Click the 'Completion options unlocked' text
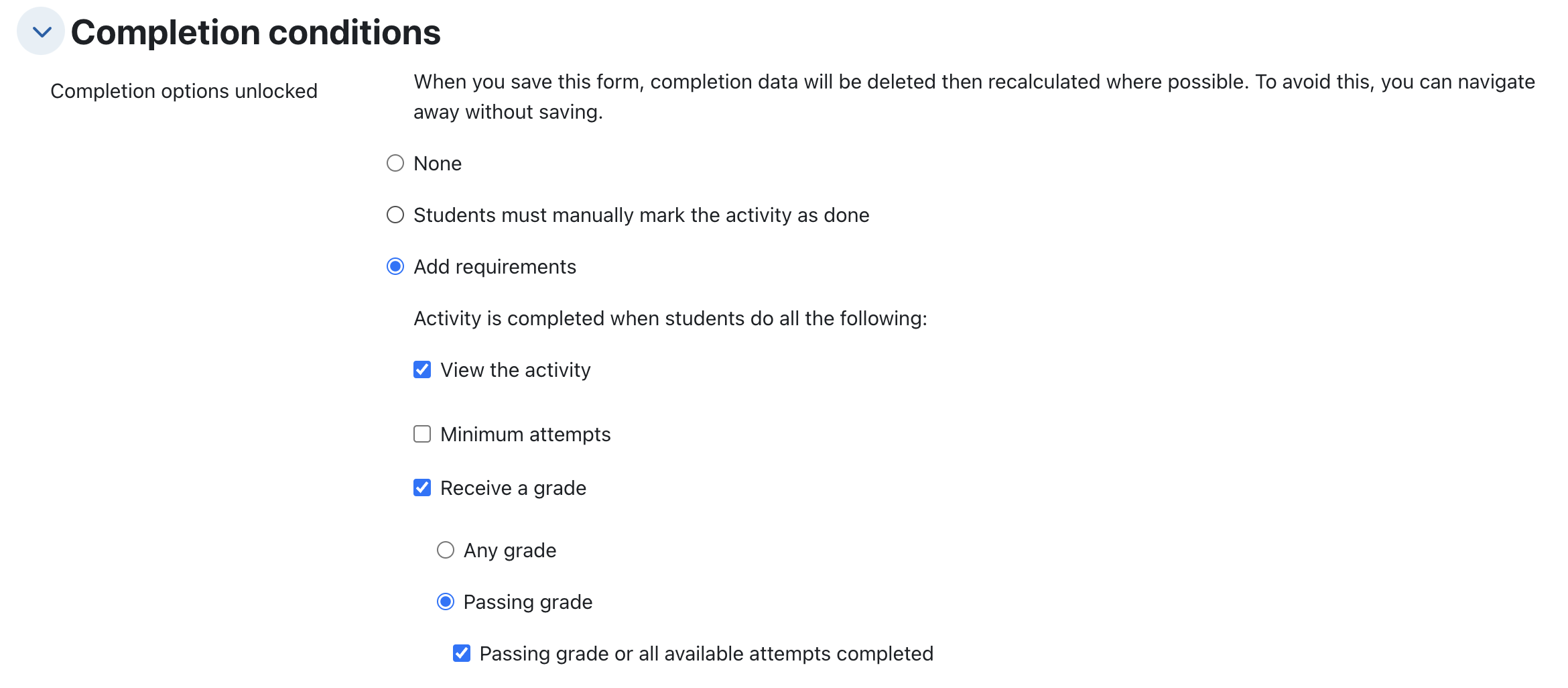Viewport: 1568px width, 688px height. coord(184,91)
